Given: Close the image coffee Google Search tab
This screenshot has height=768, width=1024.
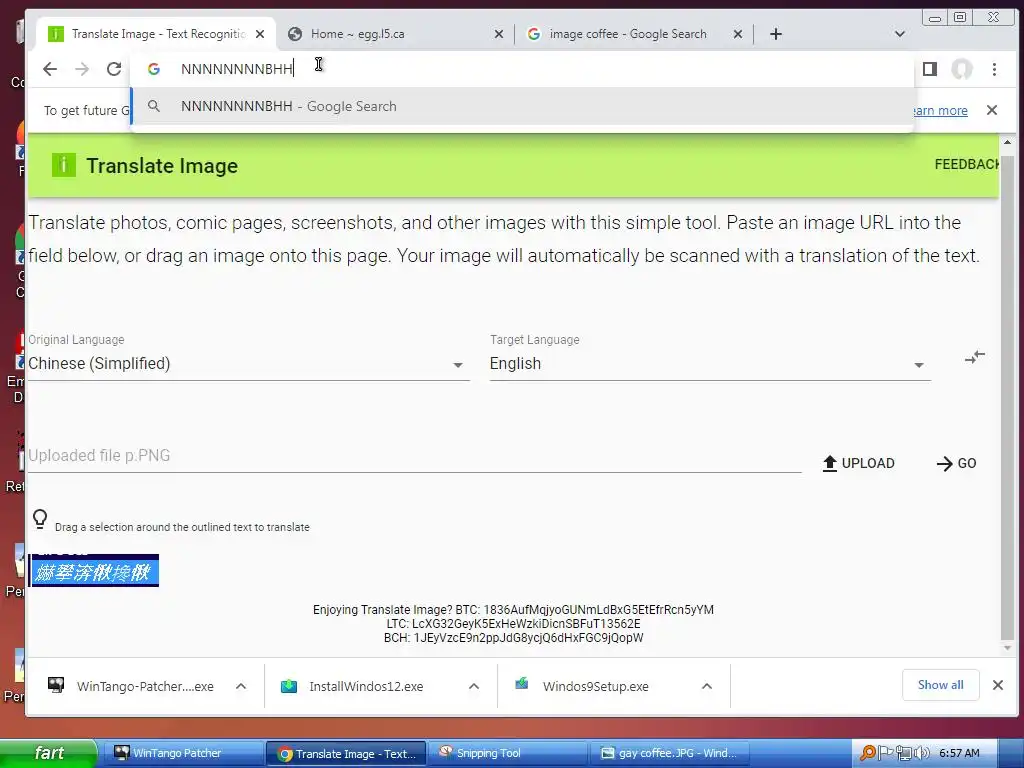Looking at the screenshot, I should point(738,34).
